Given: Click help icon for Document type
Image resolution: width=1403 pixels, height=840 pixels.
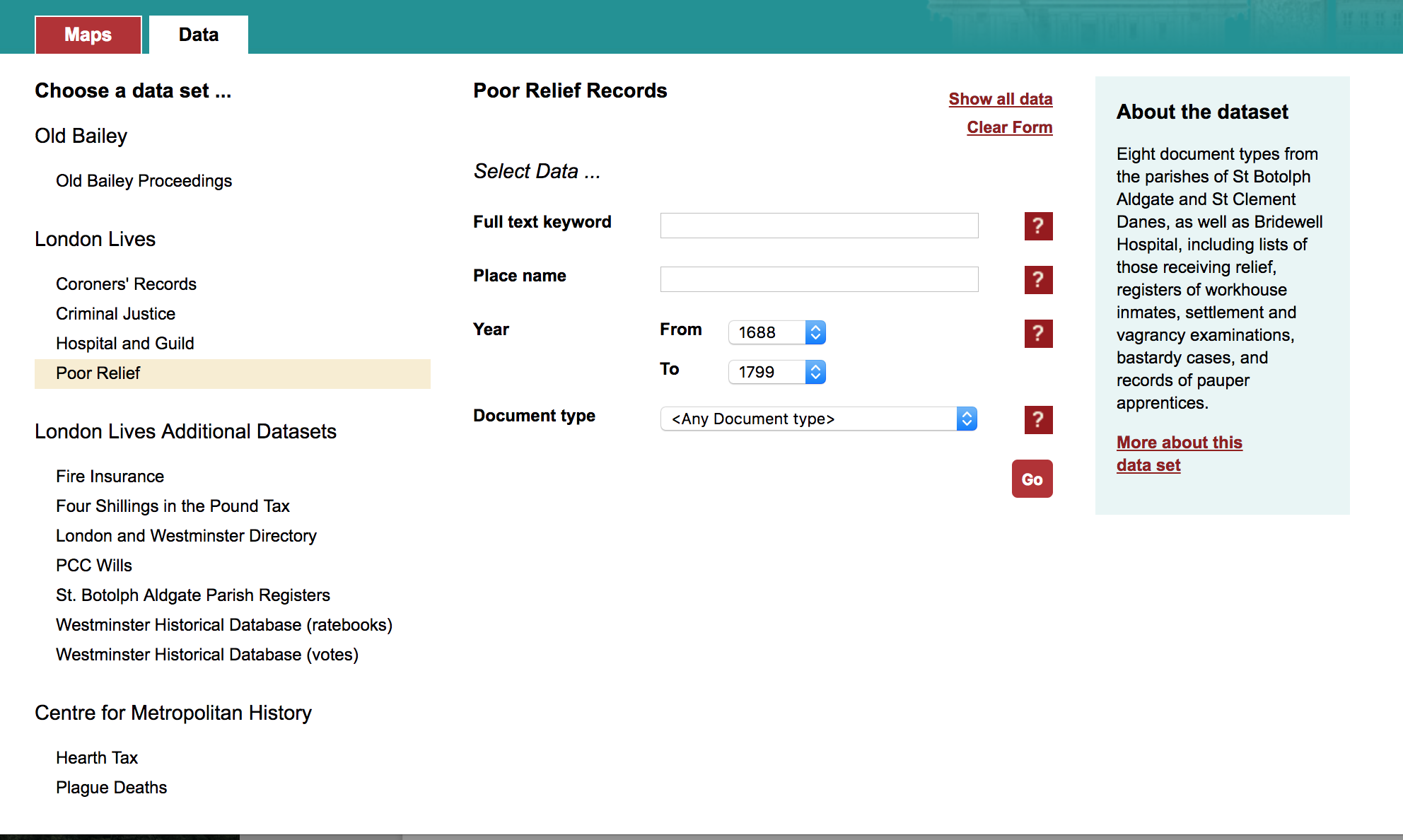Looking at the screenshot, I should click(x=1038, y=420).
